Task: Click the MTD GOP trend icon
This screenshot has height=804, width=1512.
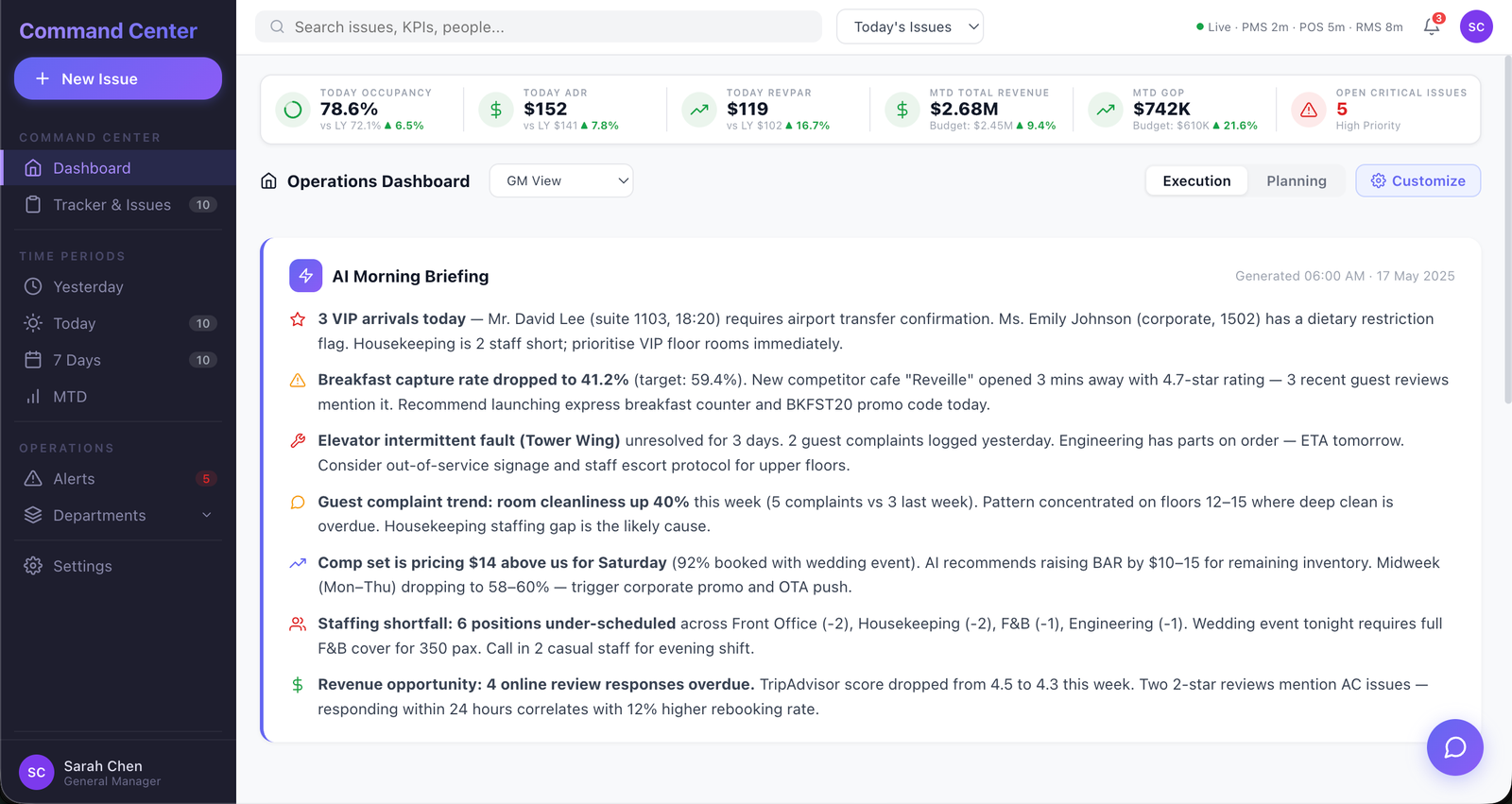Action: (x=1106, y=110)
